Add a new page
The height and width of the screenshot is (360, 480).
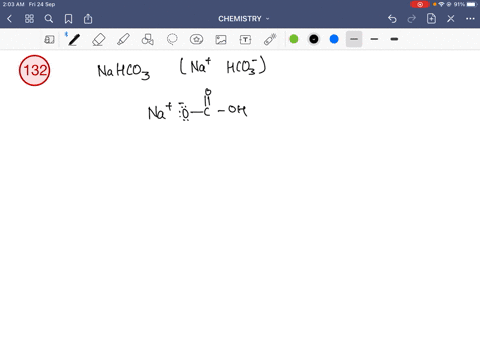click(x=431, y=19)
